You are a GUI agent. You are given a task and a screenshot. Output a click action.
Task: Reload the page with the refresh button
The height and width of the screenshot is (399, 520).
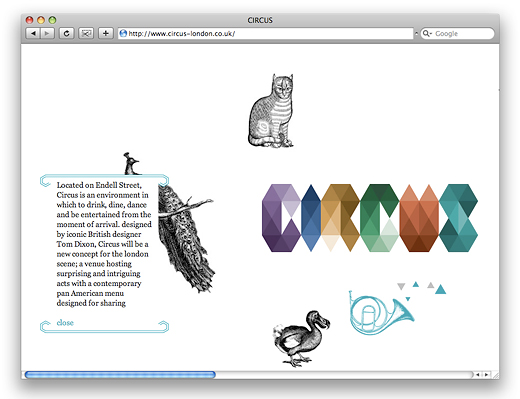pyautogui.click(x=67, y=33)
